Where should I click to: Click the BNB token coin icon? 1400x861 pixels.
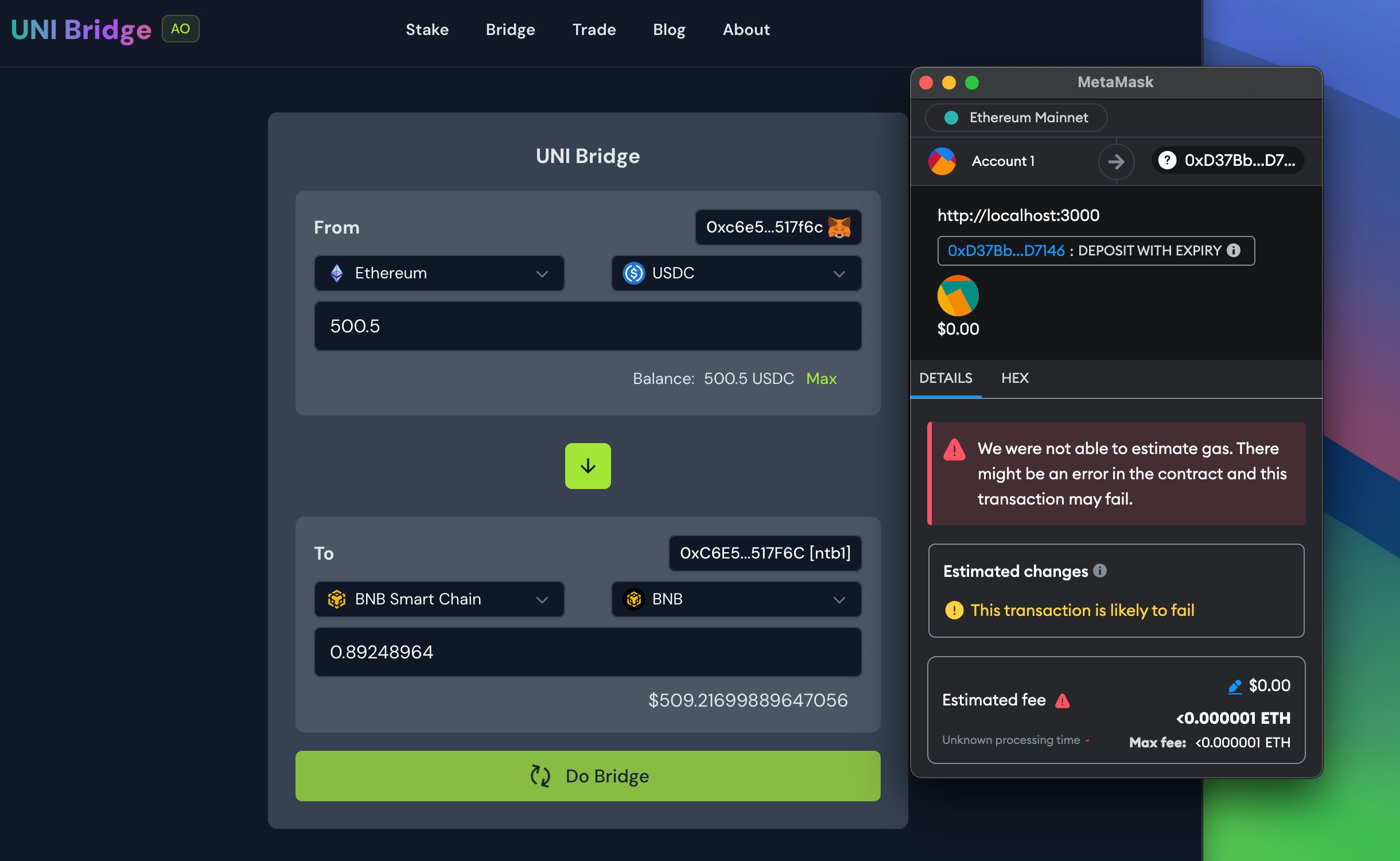633,599
